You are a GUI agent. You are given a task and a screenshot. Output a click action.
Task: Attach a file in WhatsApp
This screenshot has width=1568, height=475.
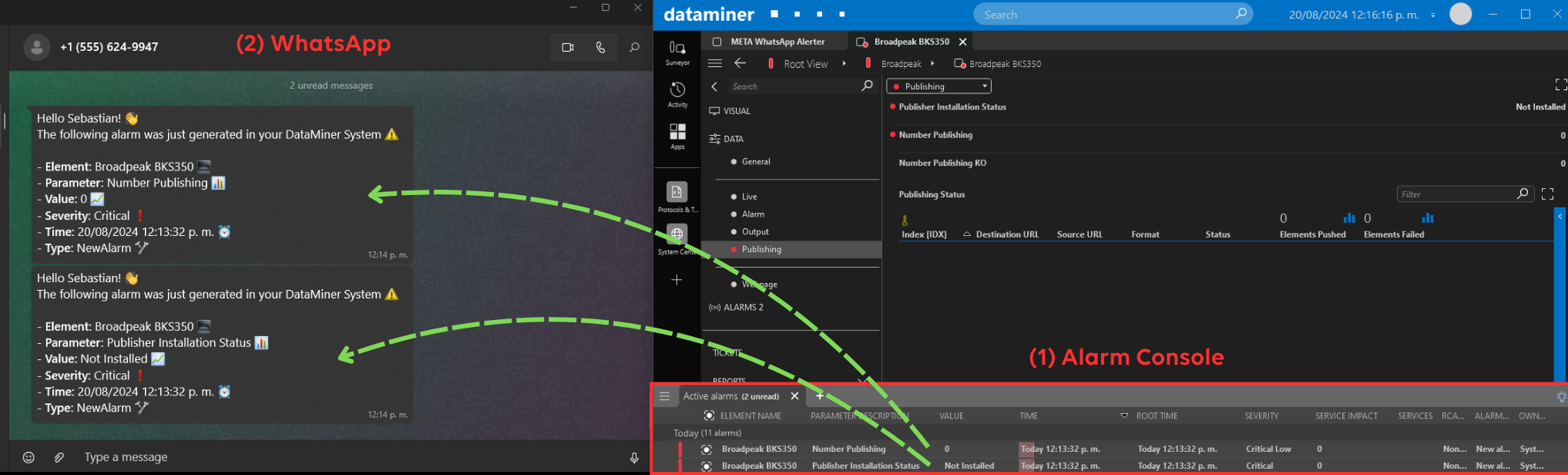pos(59,457)
